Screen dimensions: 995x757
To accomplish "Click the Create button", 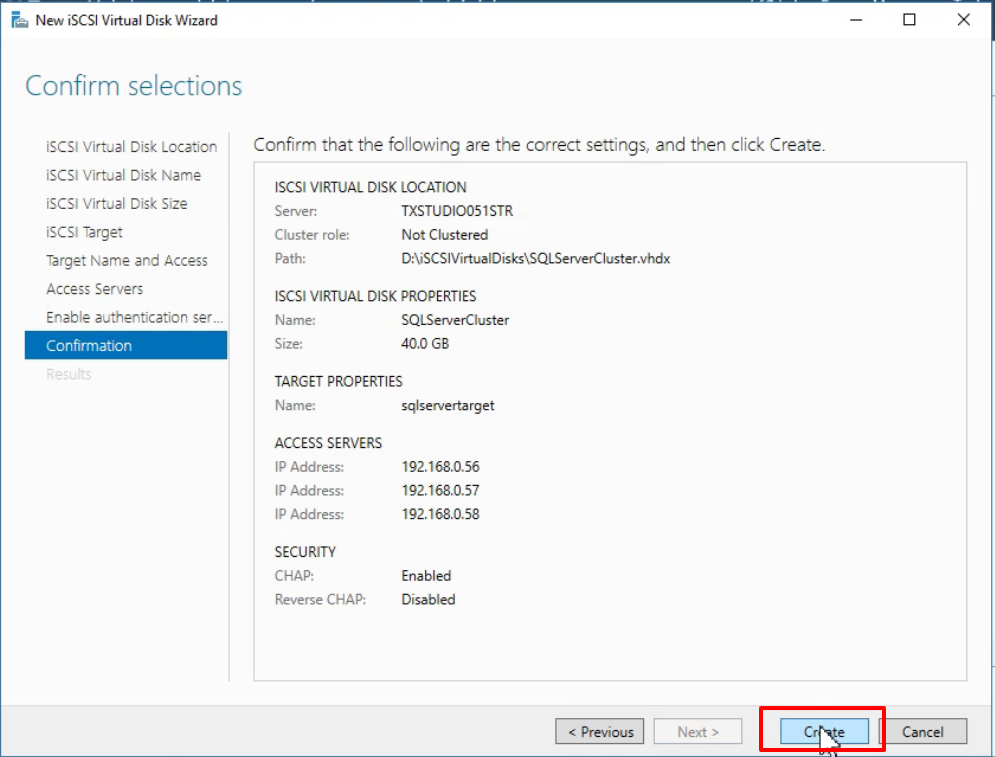I will pos(824,732).
